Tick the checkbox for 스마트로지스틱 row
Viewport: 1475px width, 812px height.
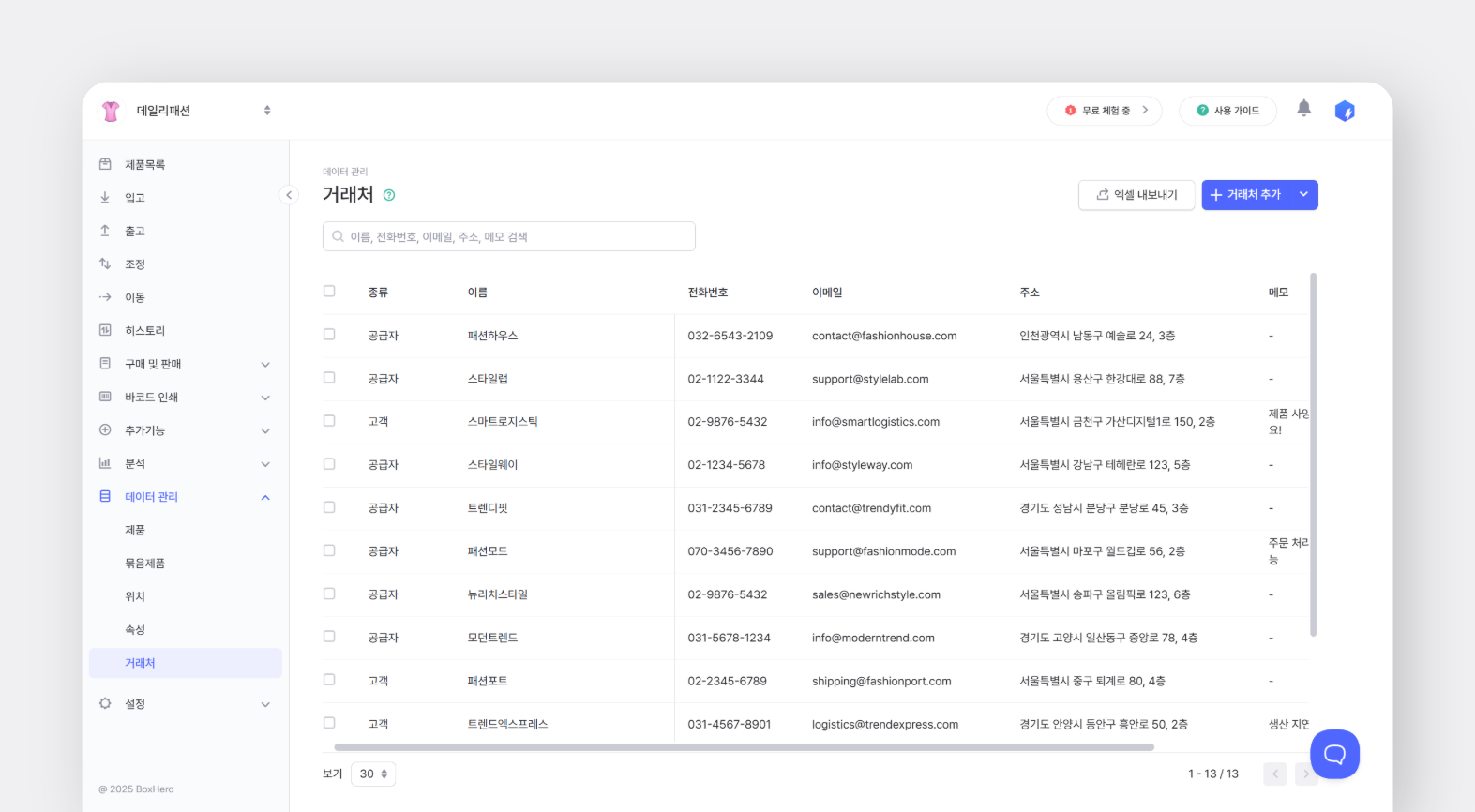pyautogui.click(x=329, y=421)
